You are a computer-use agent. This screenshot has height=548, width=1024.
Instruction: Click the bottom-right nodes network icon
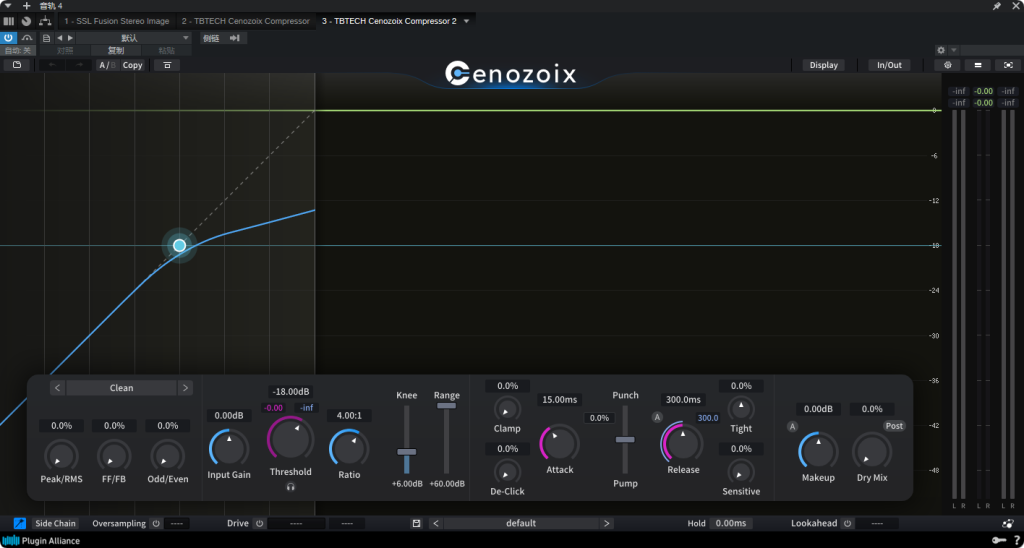[1008, 523]
